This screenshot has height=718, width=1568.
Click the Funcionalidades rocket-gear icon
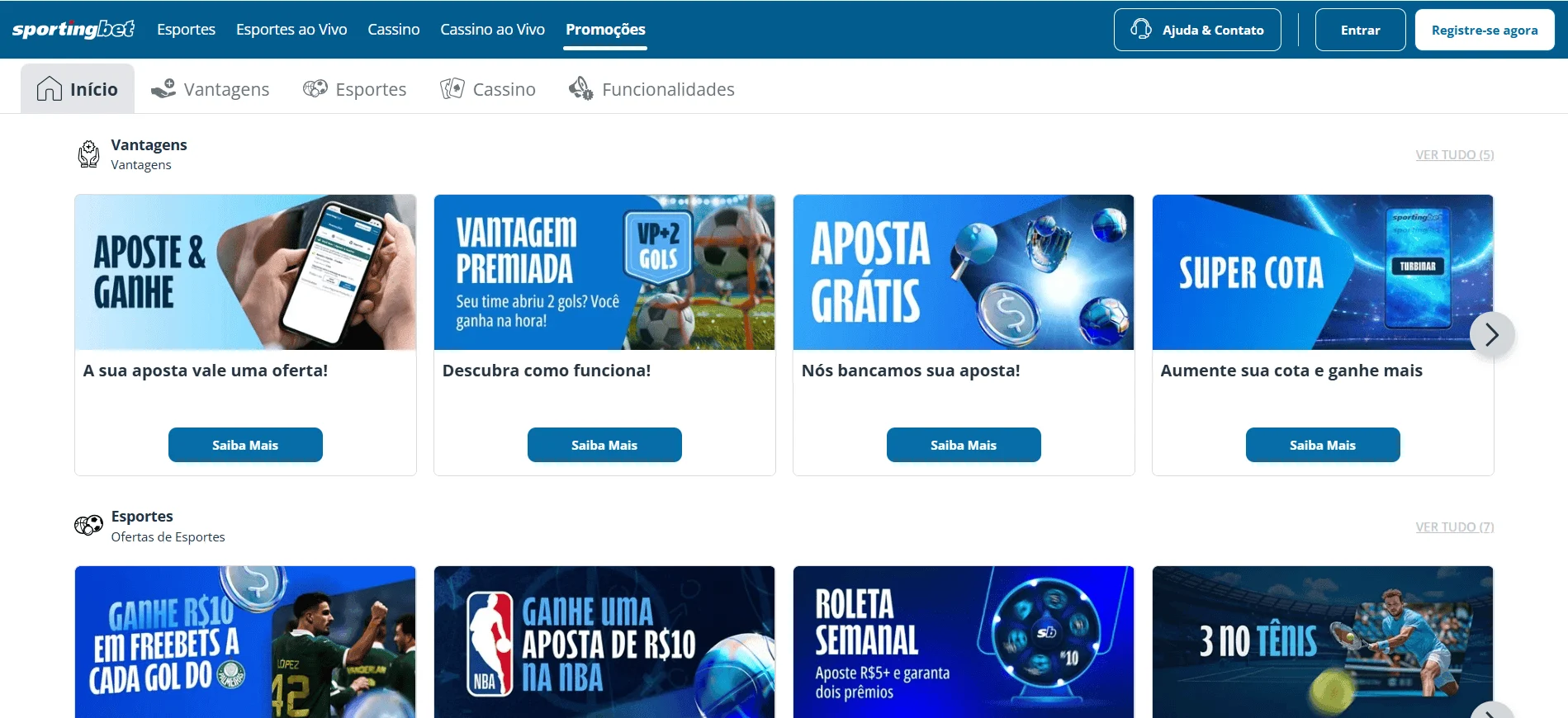tap(581, 88)
